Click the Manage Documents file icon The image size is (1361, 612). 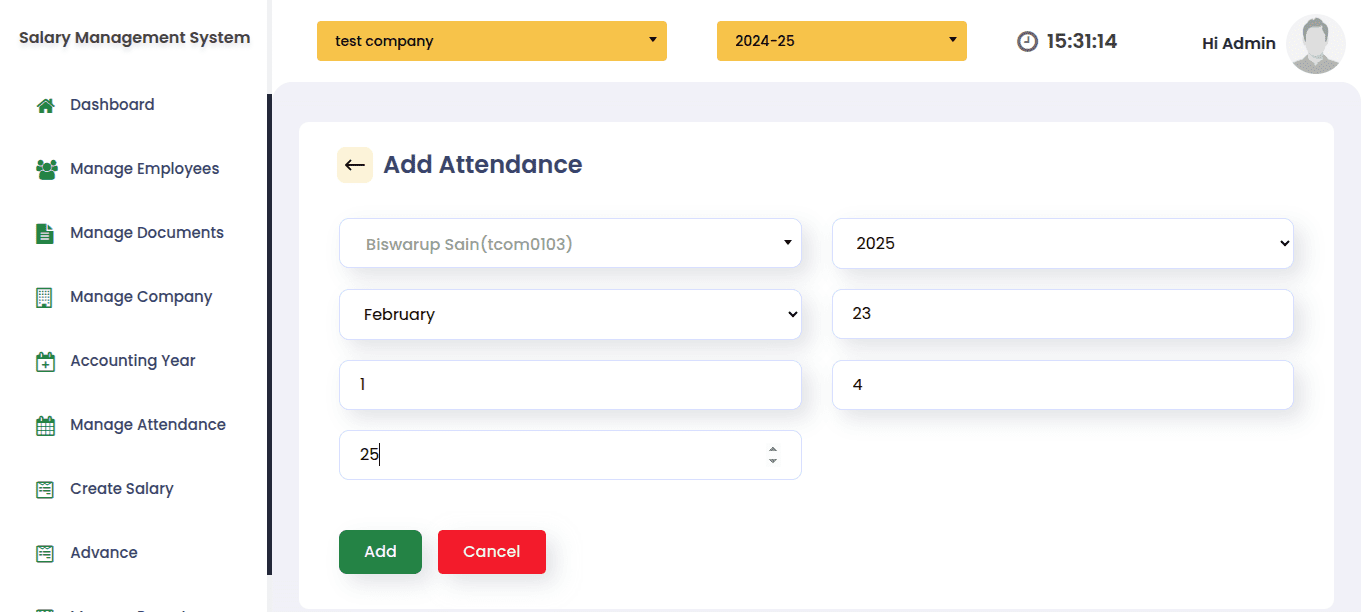[x=45, y=234]
